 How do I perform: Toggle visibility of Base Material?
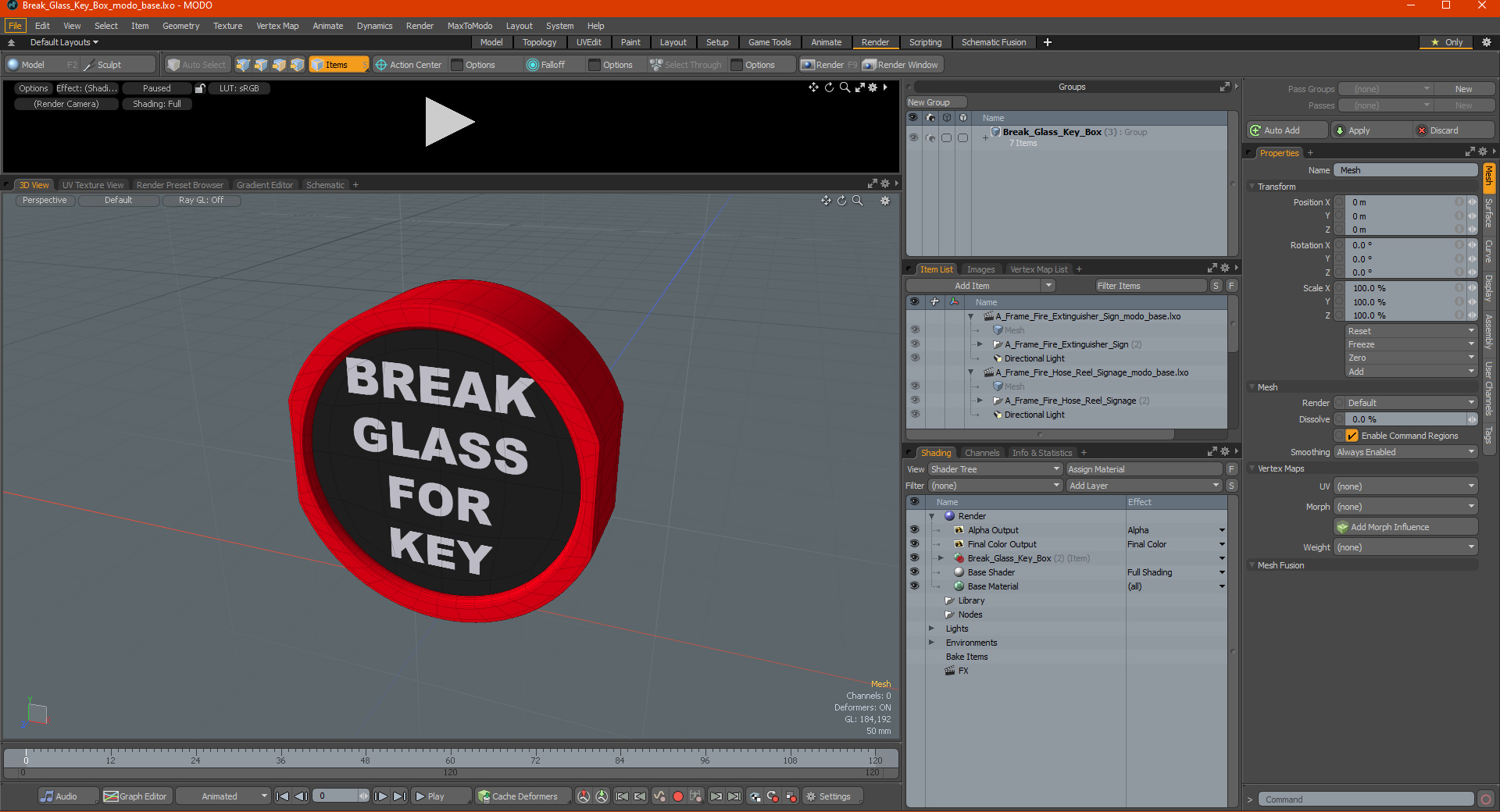point(914,586)
